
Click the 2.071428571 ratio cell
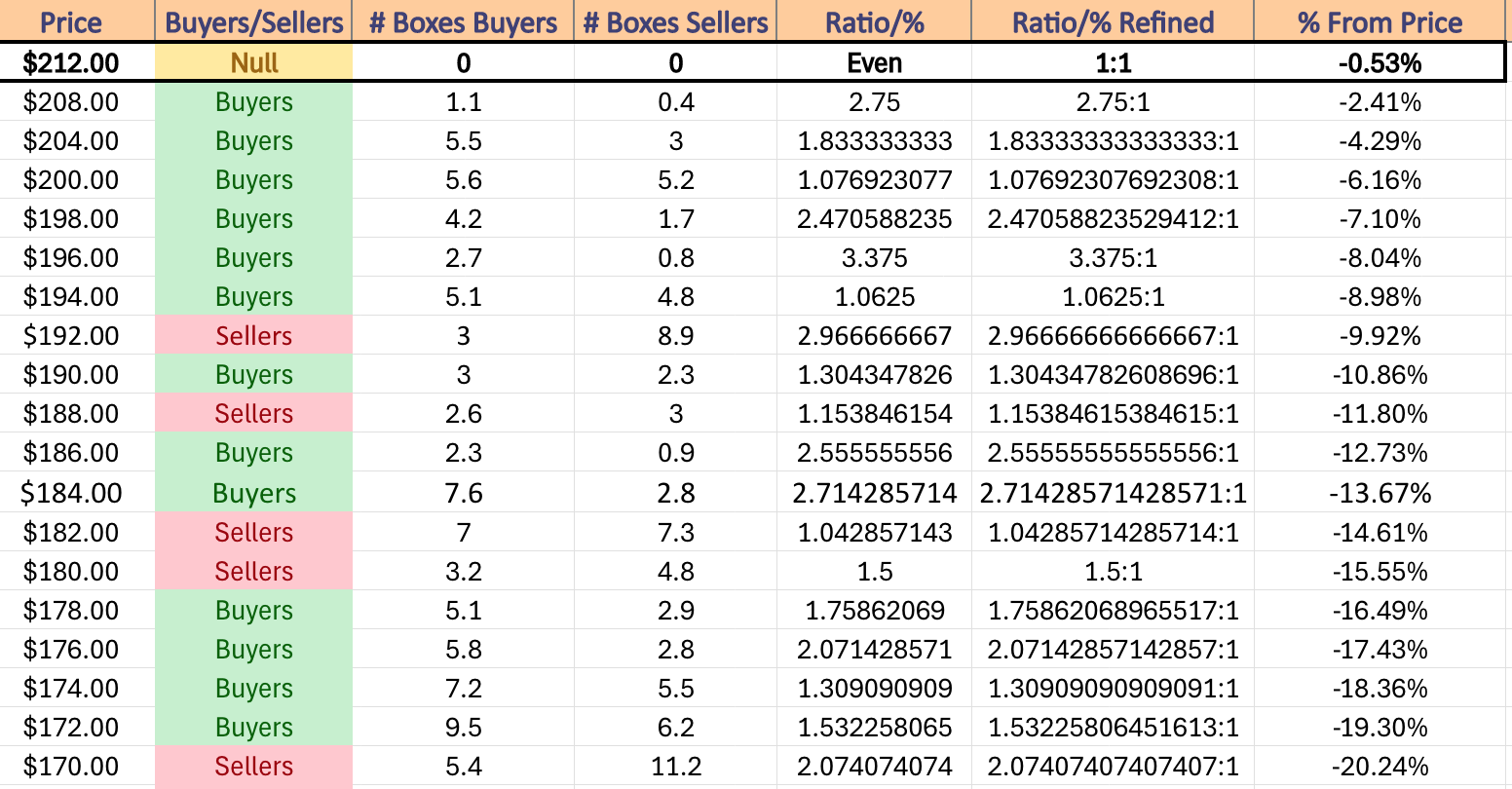click(875, 649)
